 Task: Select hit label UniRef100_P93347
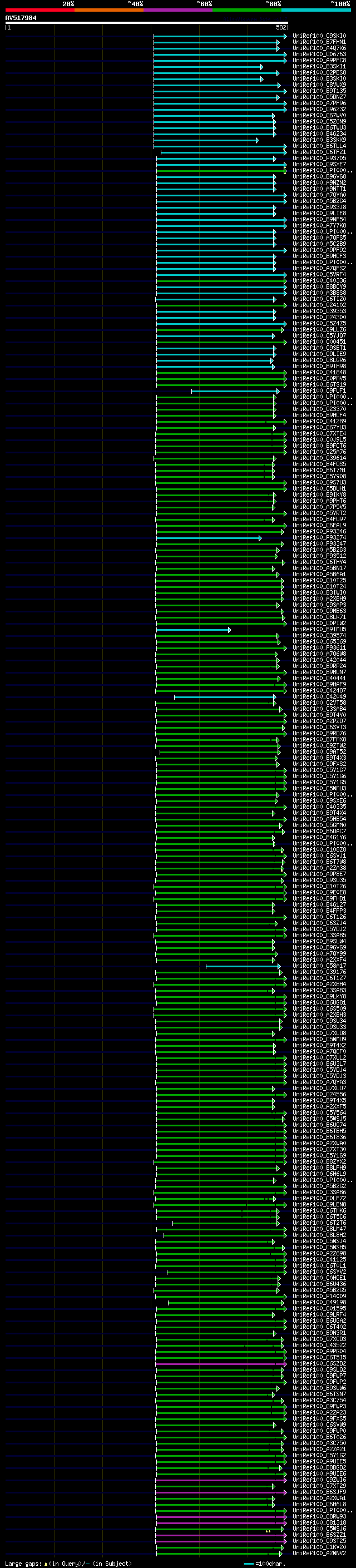(319, 543)
